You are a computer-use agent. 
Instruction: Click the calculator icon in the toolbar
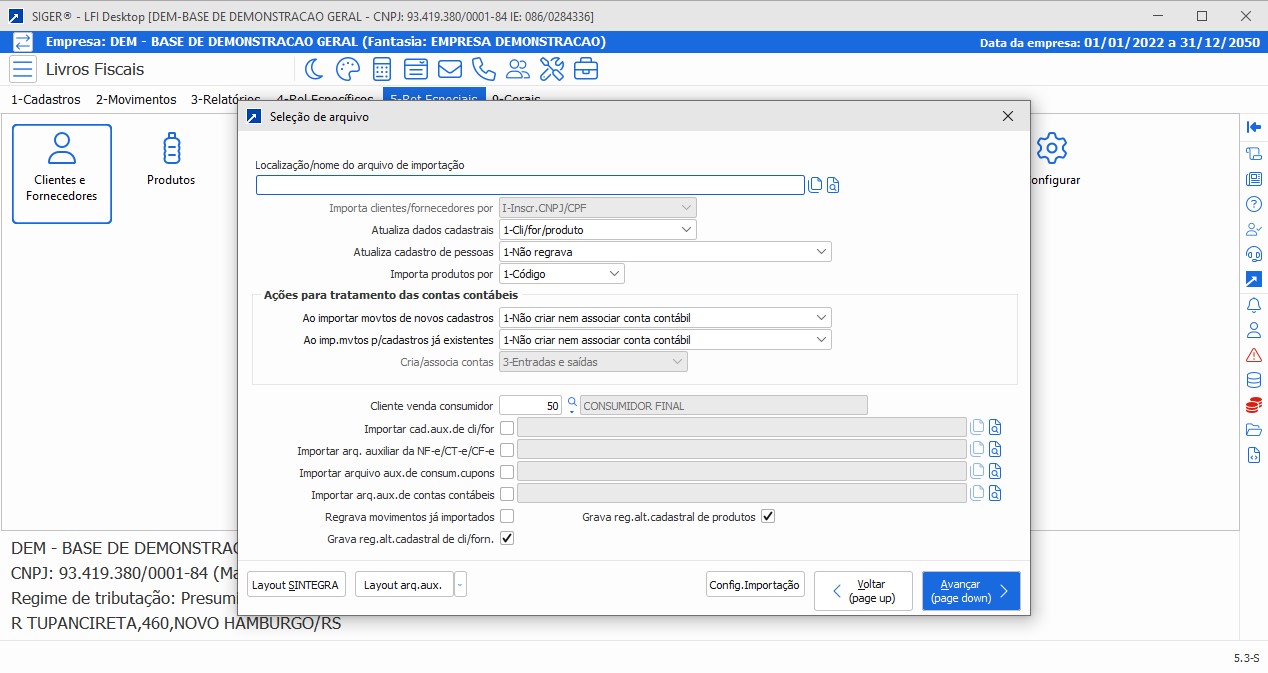click(381, 69)
